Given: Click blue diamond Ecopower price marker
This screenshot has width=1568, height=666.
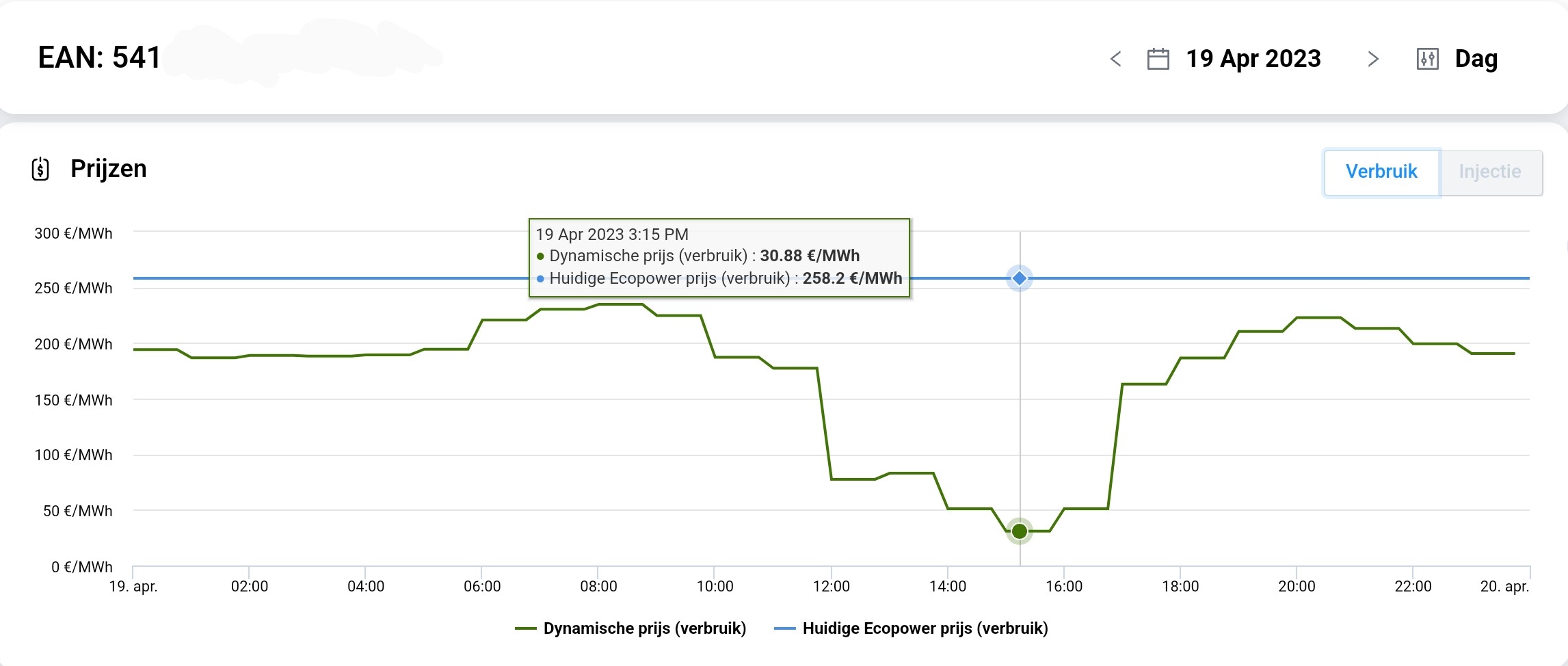Looking at the screenshot, I should click(x=1019, y=278).
